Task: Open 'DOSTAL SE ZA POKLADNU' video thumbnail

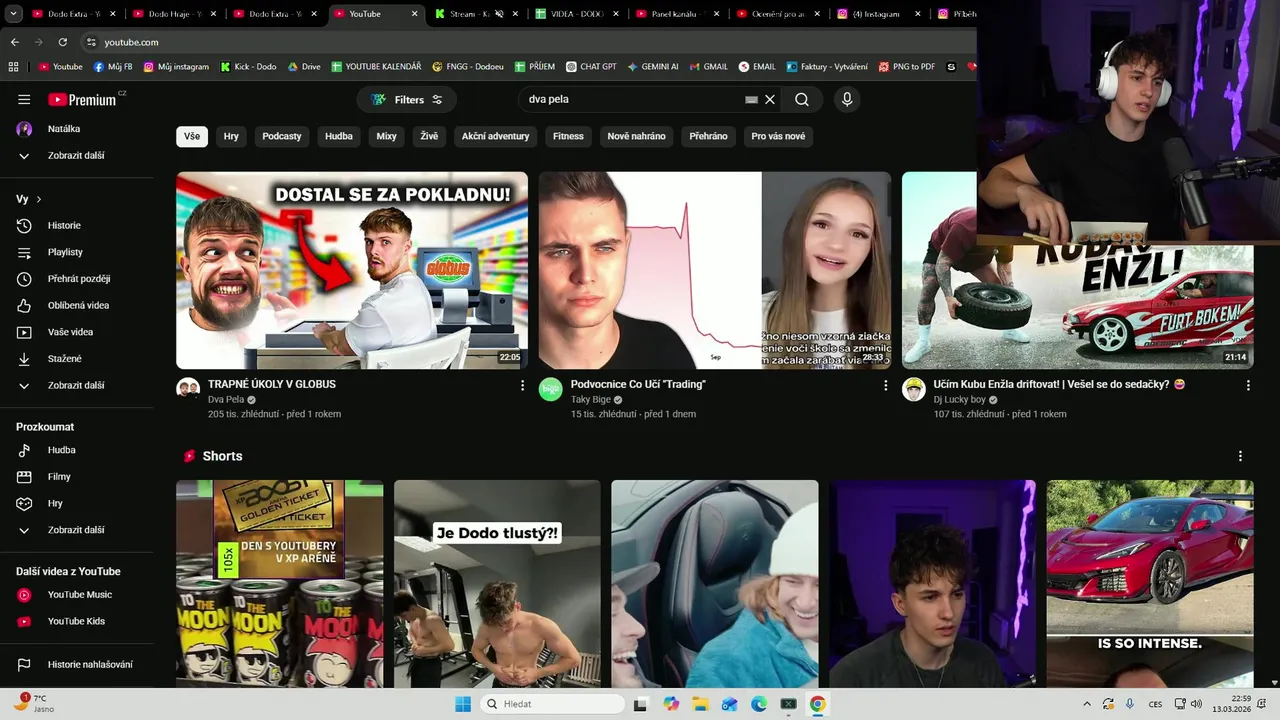Action: point(352,270)
